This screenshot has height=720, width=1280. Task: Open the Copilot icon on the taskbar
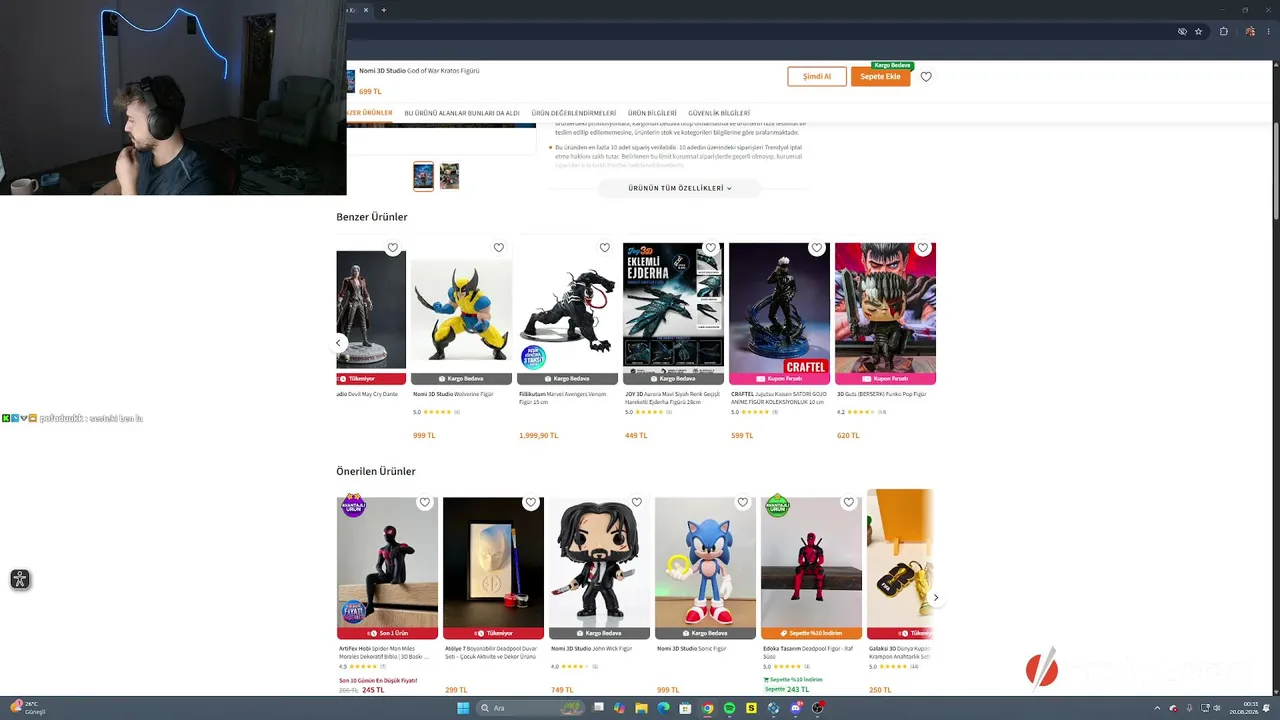[x=619, y=708]
